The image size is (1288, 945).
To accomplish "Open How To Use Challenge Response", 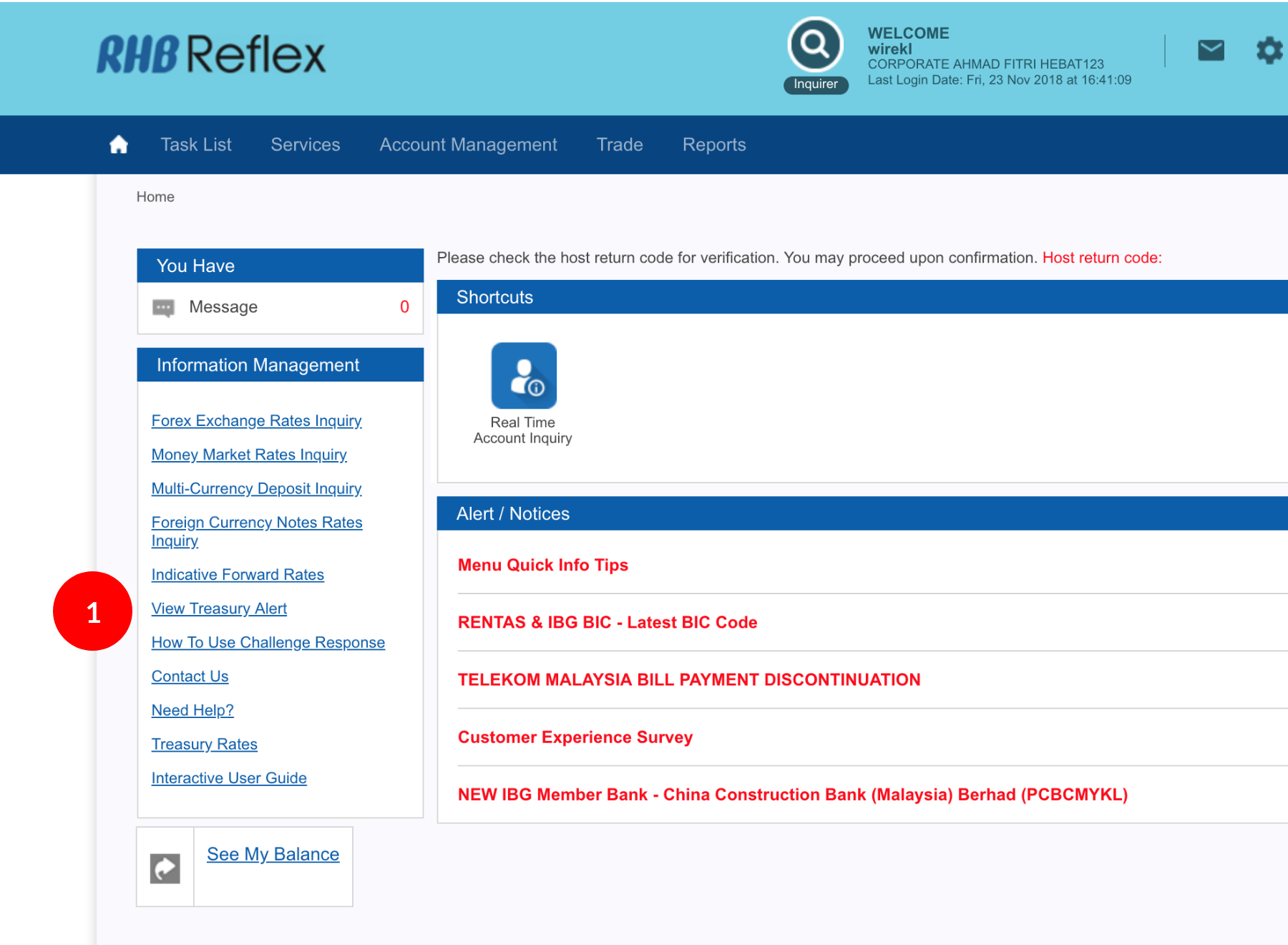I will coord(268,643).
